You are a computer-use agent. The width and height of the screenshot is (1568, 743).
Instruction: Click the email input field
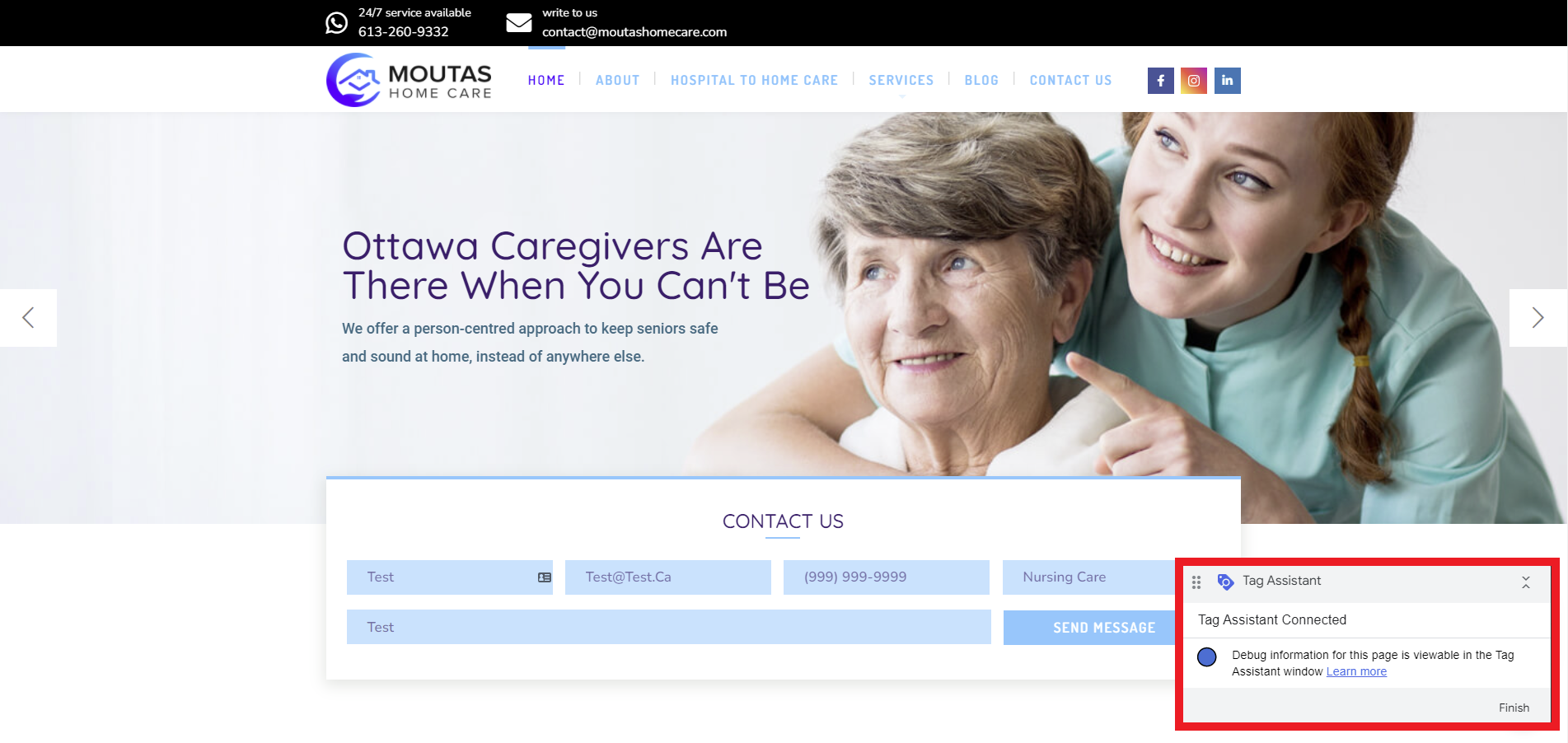coord(668,577)
